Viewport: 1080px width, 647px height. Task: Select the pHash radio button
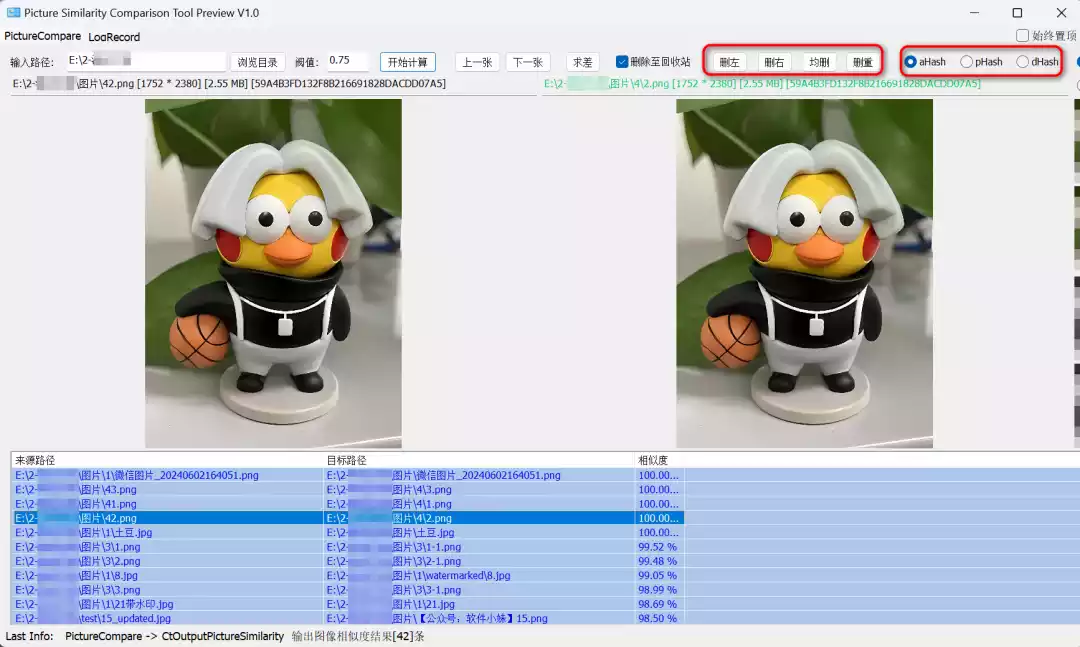click(966, 62)
